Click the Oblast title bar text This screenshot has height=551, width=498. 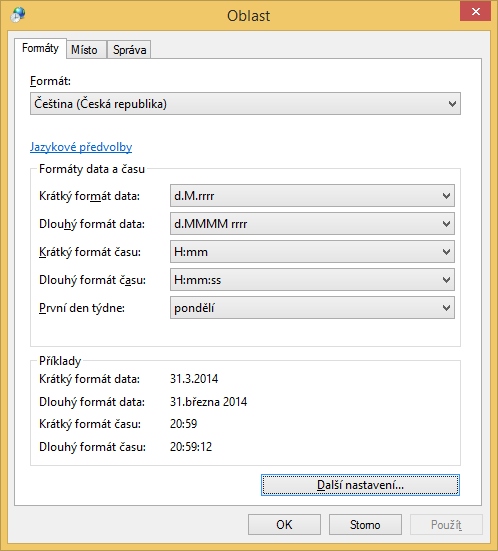click(x=248, y=16)
